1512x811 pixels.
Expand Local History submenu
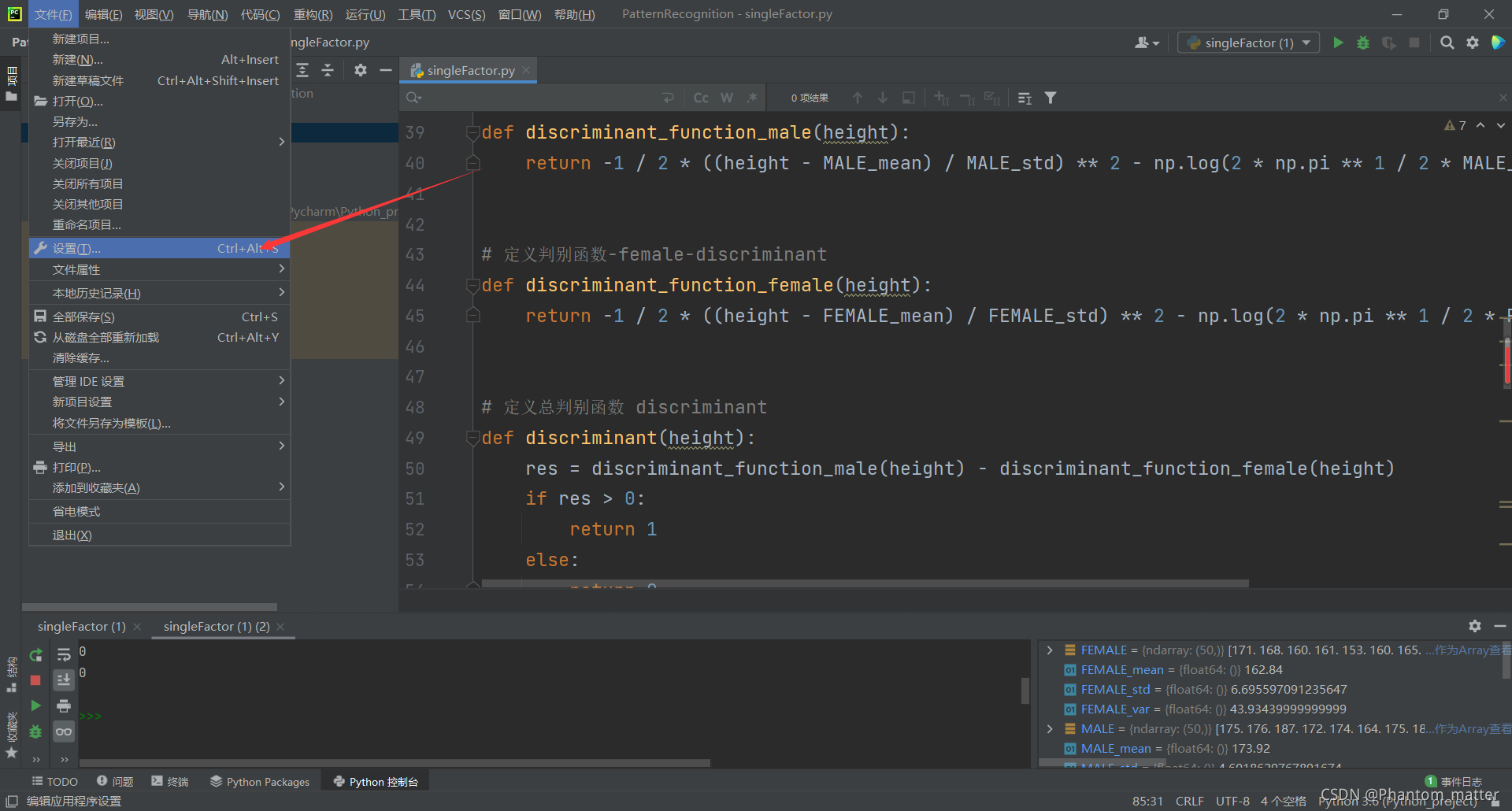160,293
